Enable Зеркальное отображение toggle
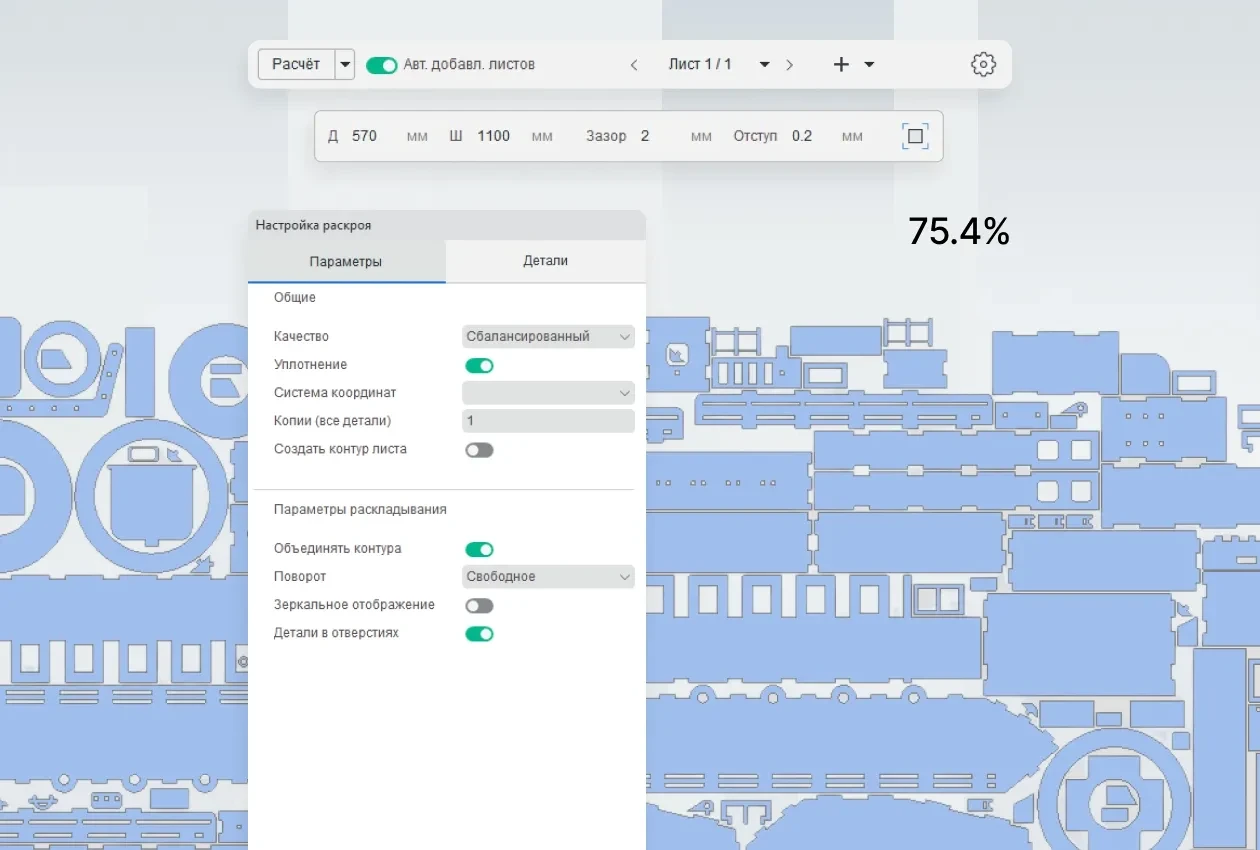This screenshot has width=1260, height=850. pos(480,605)
